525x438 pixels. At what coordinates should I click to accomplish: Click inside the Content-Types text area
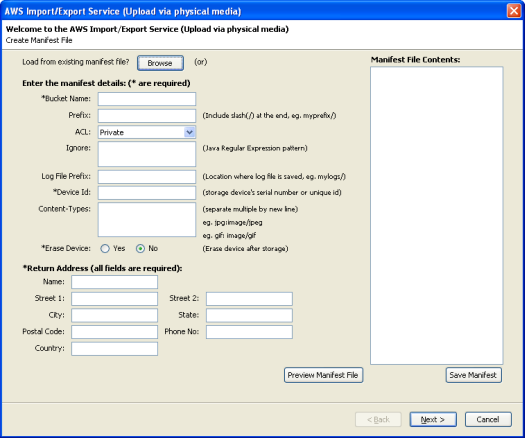(147, 219)
